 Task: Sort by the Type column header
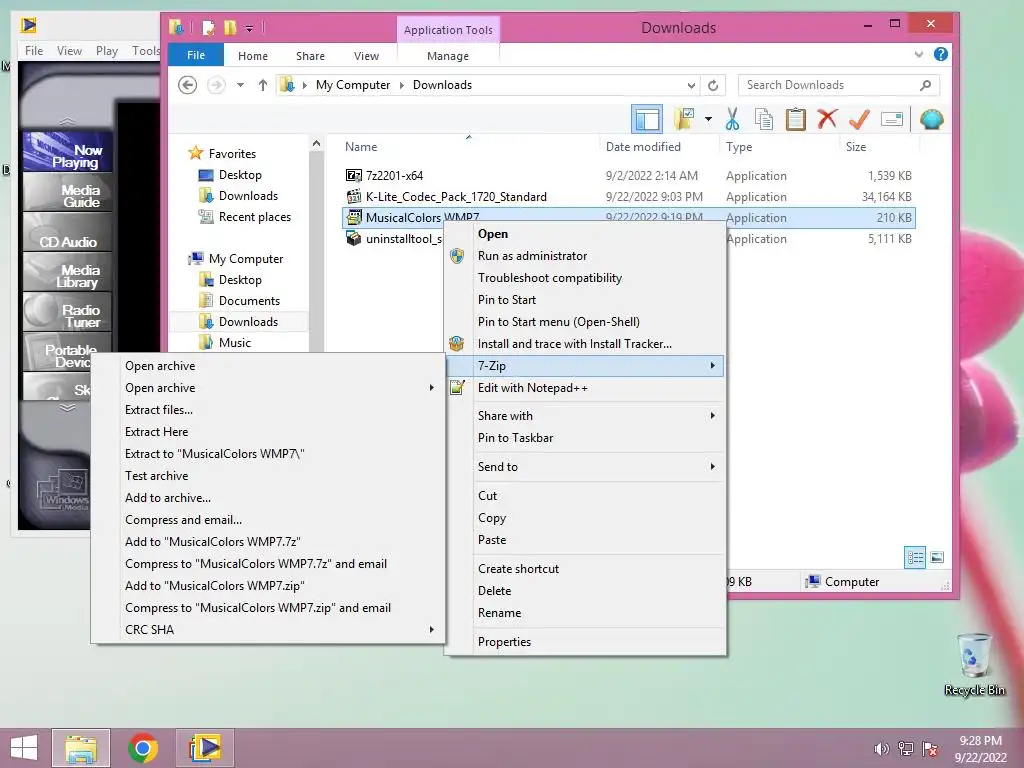click(778, 147)
